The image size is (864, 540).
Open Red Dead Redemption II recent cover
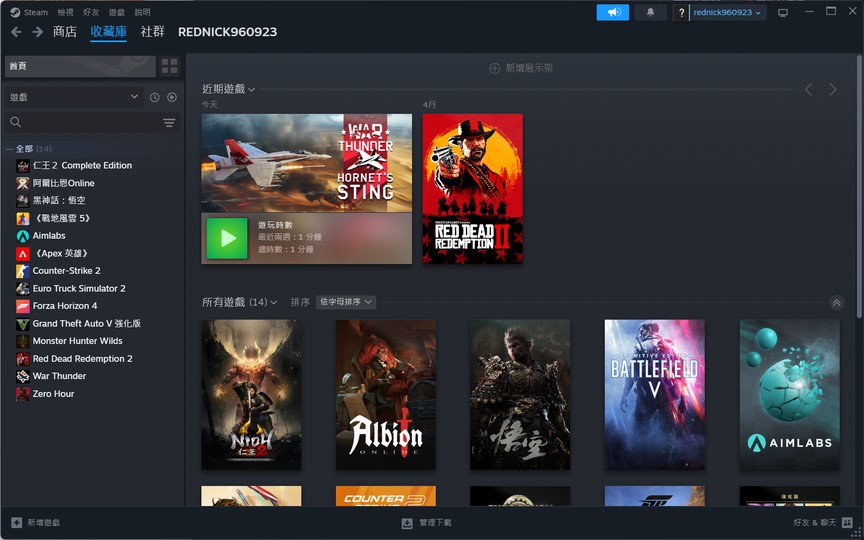coord(473,189)
